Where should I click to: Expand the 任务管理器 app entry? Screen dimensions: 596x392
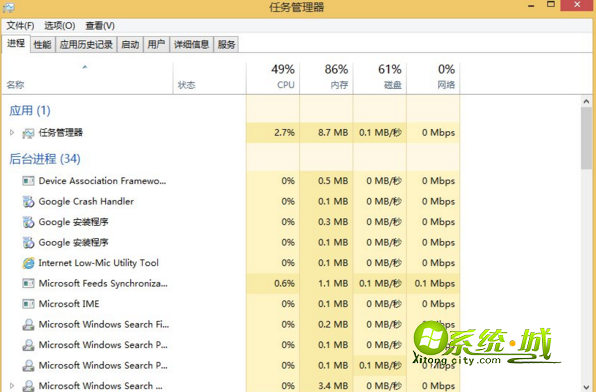[12, 132]
